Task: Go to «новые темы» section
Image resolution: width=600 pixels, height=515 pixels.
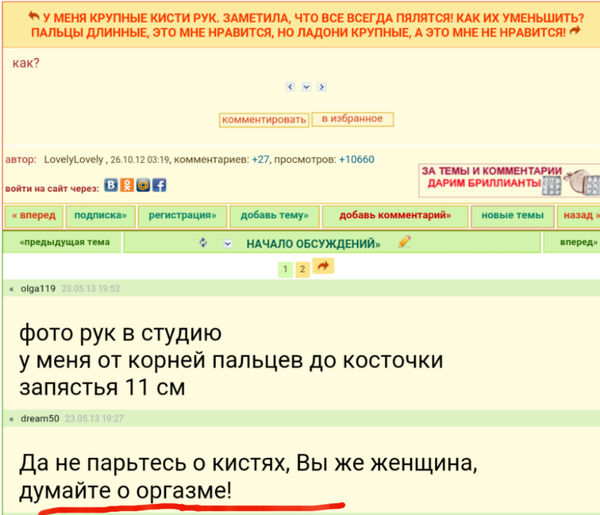Action: pyautogui.click(x=512, y=215)
